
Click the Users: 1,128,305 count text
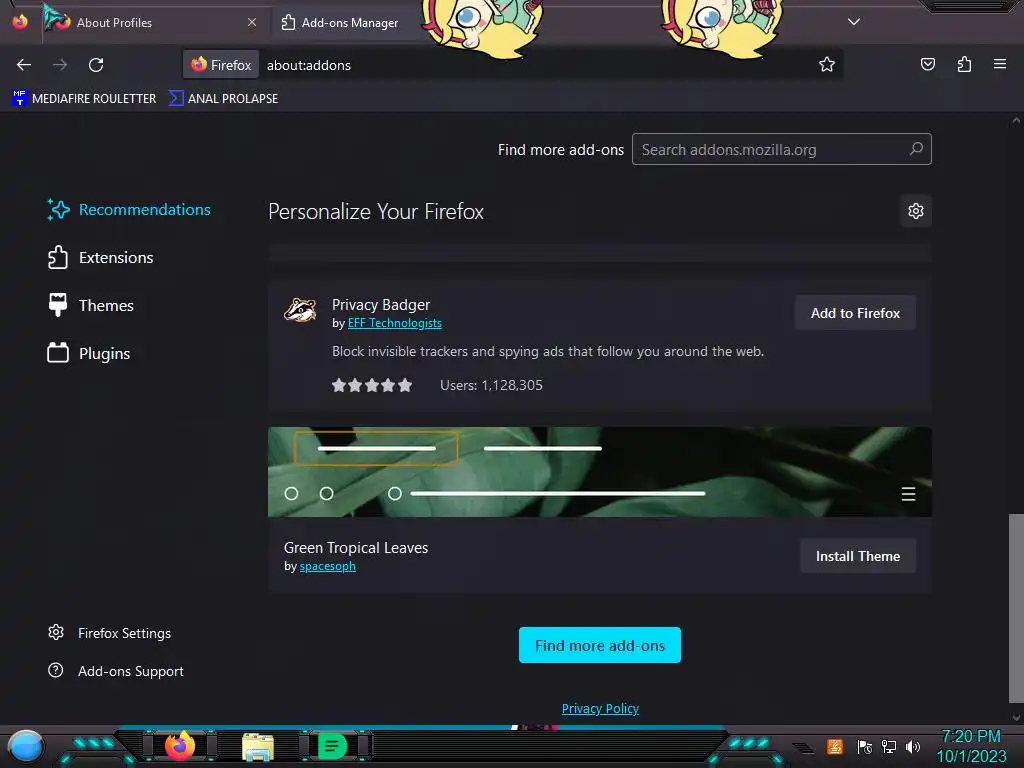tap(491, 385)
